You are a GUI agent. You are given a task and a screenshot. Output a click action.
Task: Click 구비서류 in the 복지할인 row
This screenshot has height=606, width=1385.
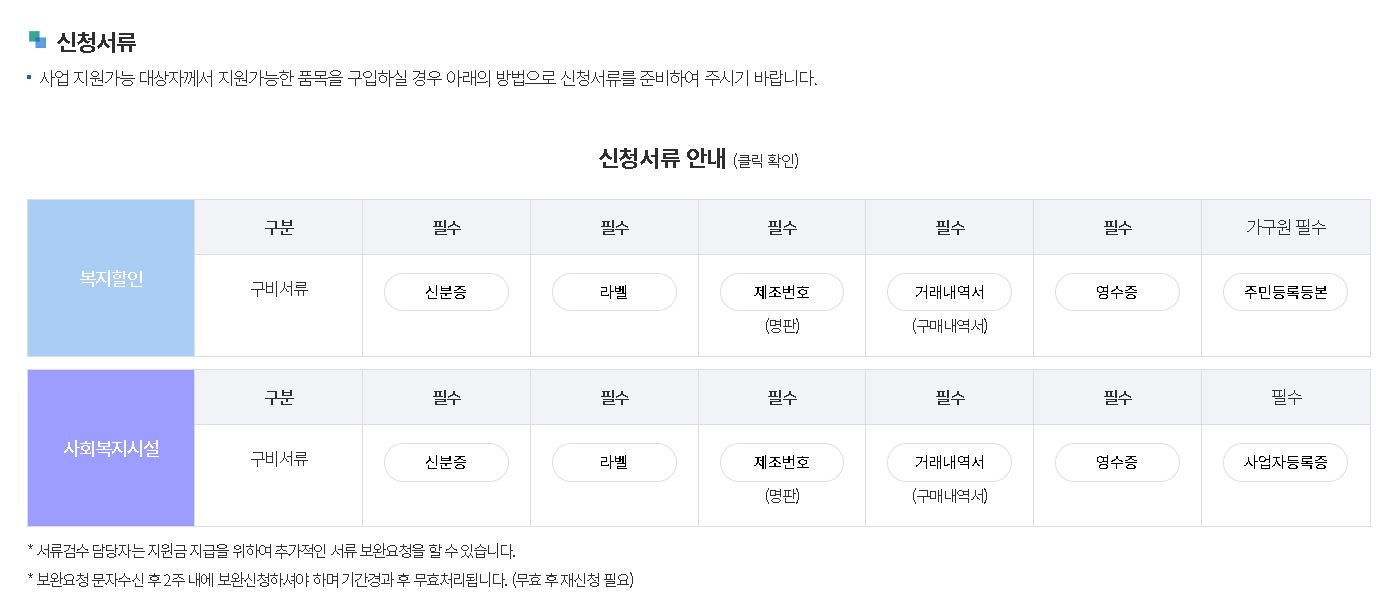(x=279, y=289)
